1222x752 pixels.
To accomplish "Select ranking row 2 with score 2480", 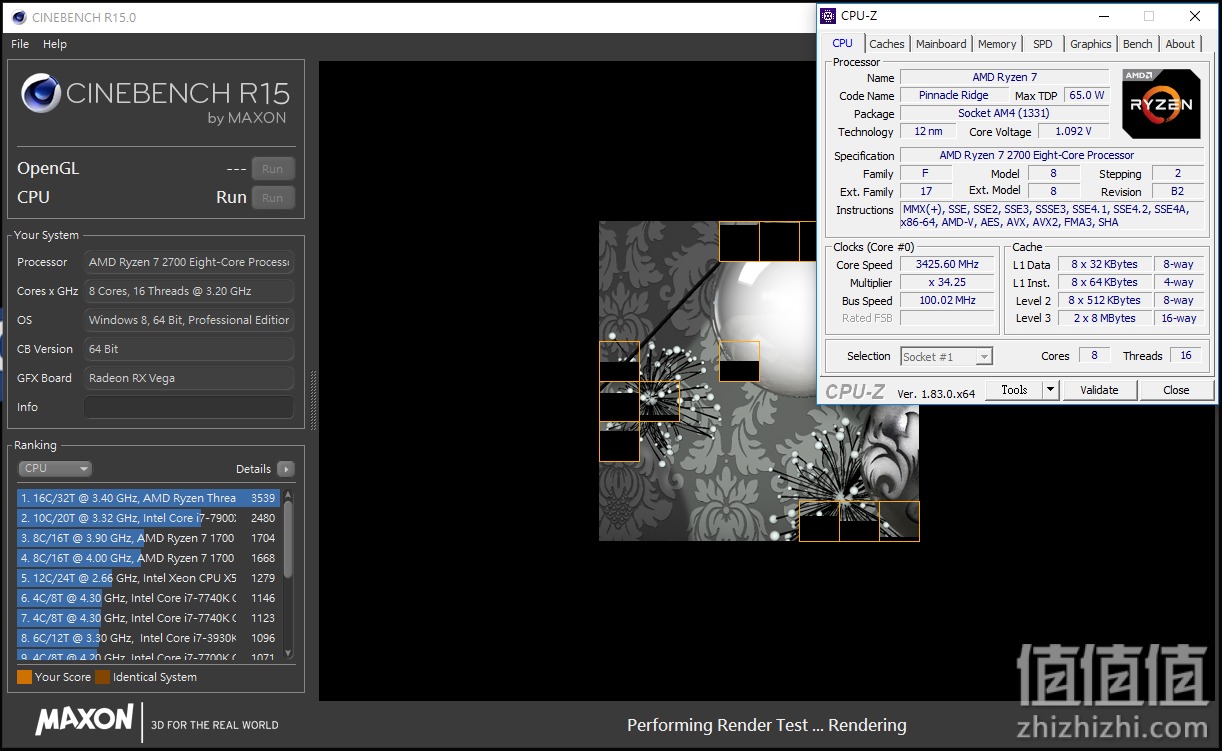I will 149,518.
